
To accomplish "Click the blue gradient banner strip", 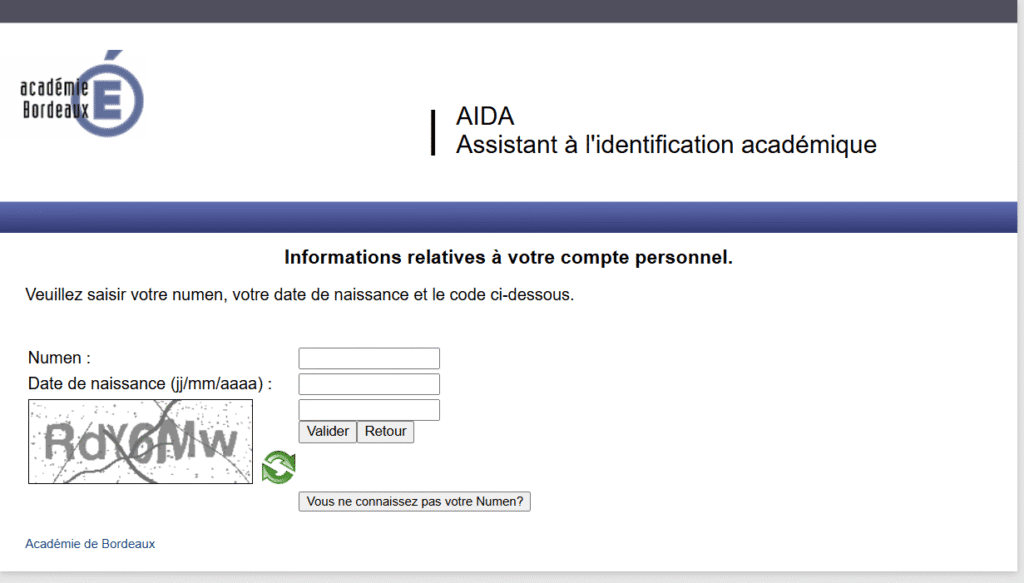I will click(x=508, y=217).
